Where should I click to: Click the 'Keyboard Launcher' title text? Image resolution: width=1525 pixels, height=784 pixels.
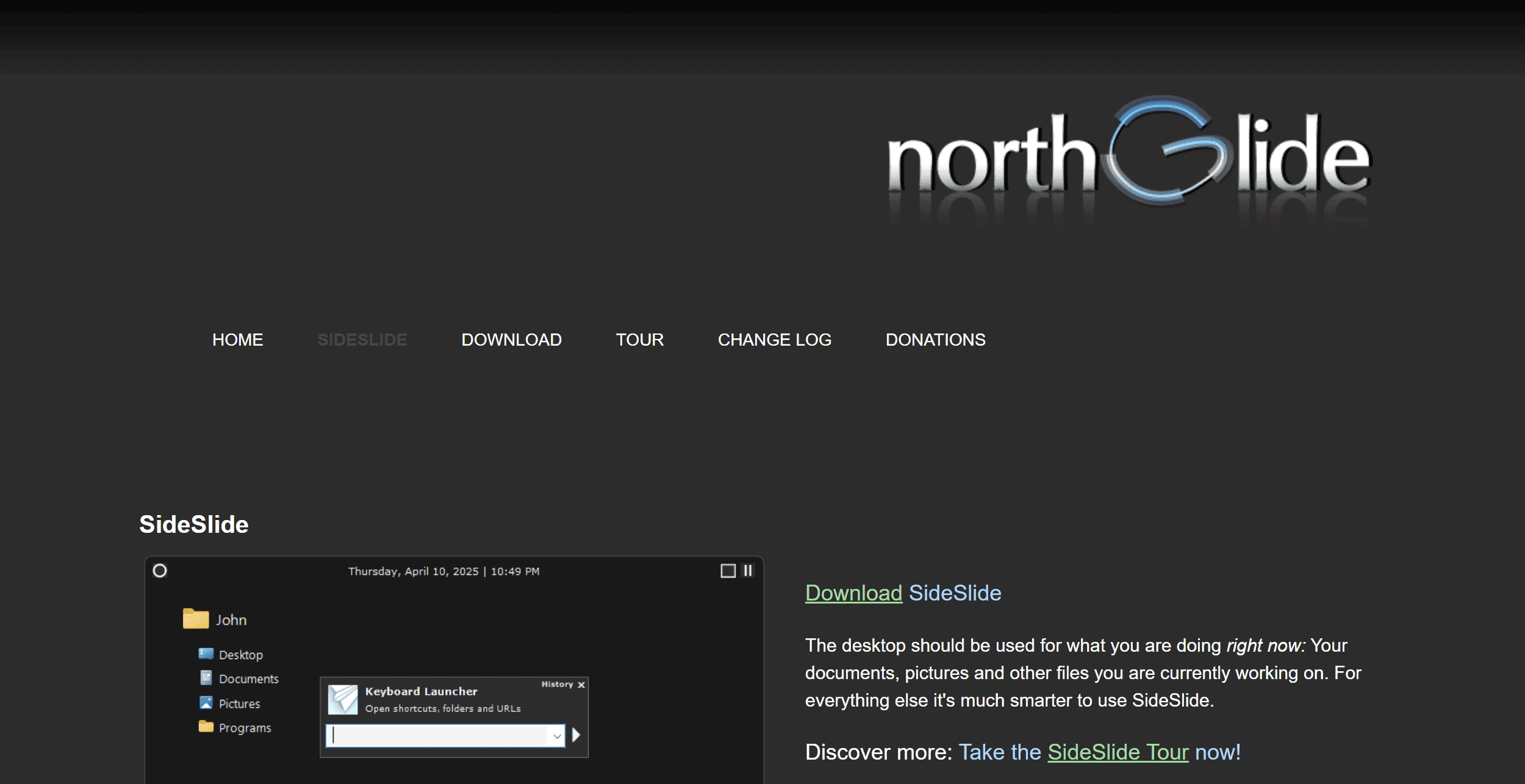click(x=421, y=691)
